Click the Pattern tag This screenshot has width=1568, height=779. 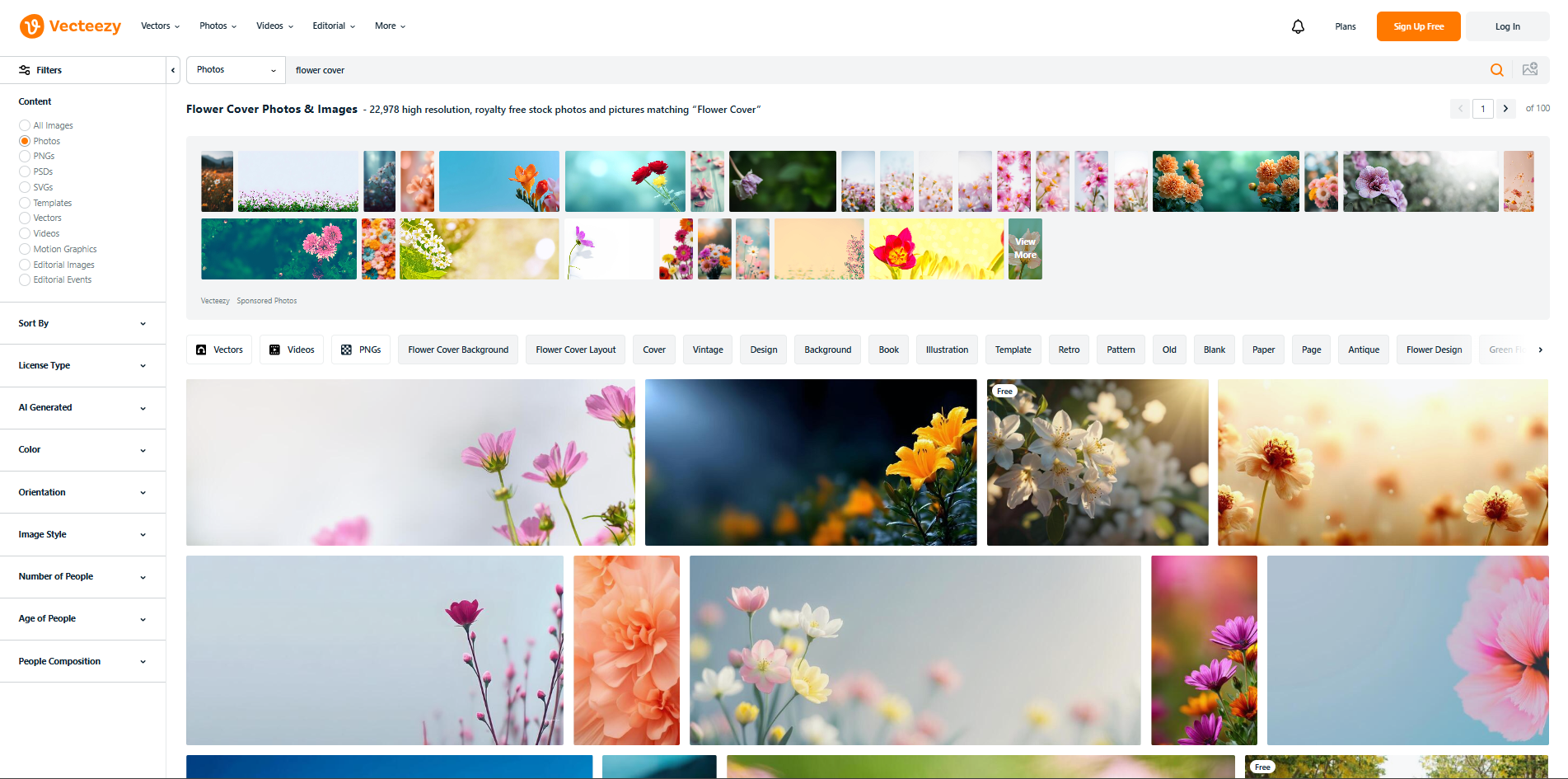[1121, 350]
